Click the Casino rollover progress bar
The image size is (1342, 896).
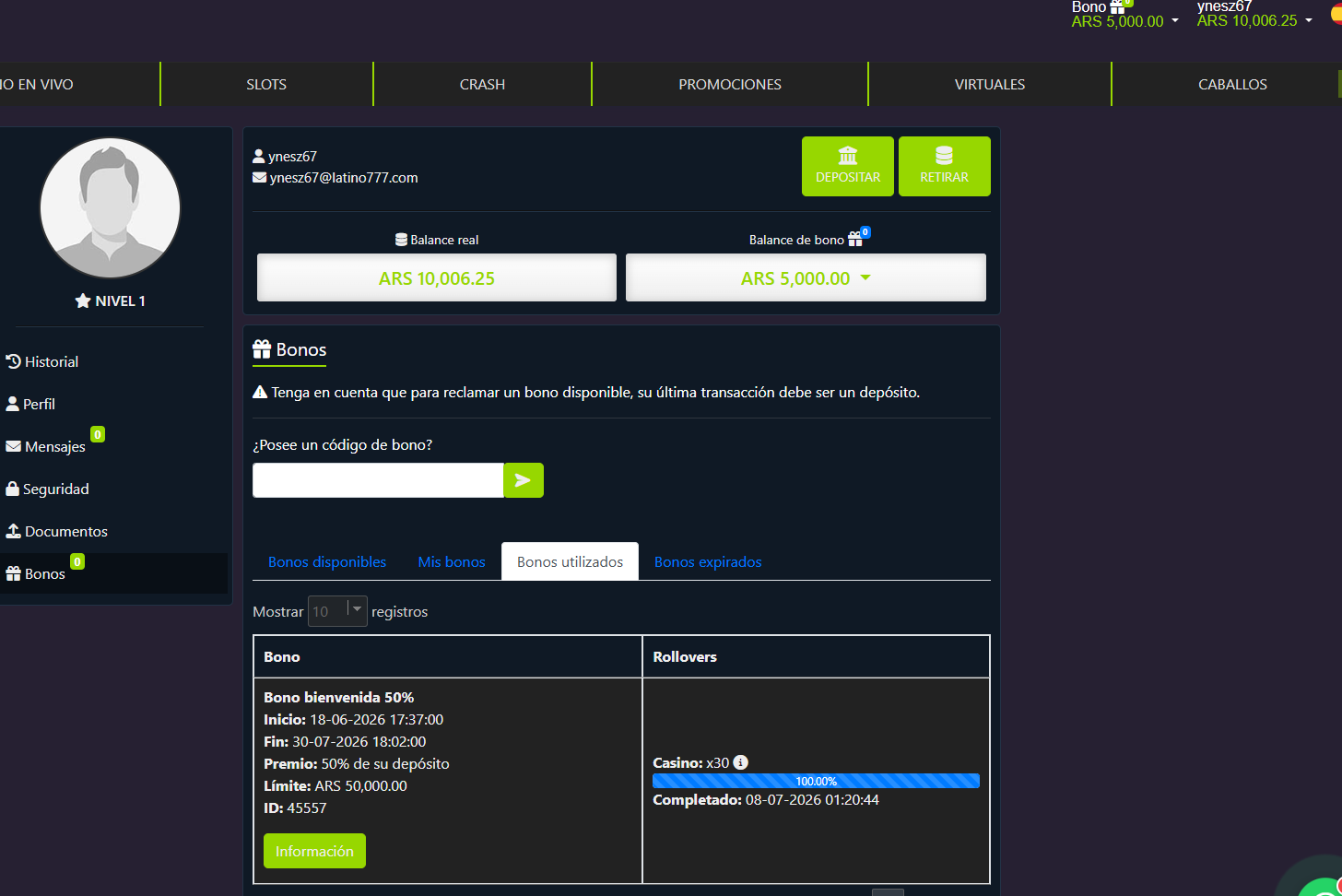[x=816, y=781]
